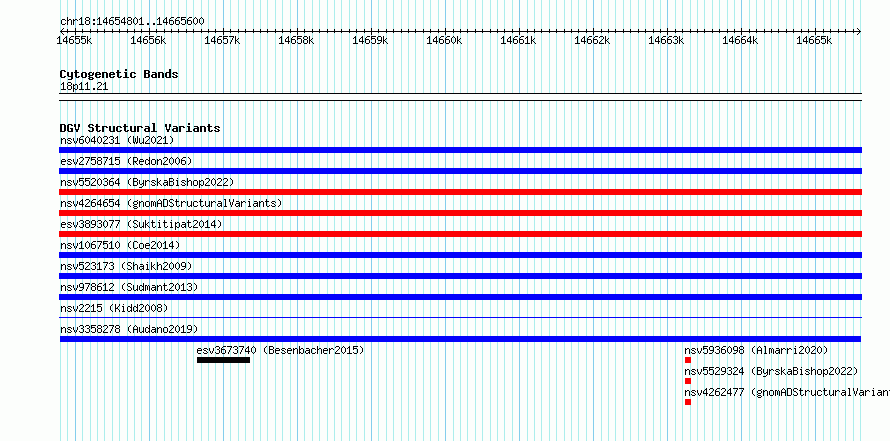Open the nsv5936098 (Almarri2020) label
The height and width of the screenshot is (441, 890).
point(756,350)
